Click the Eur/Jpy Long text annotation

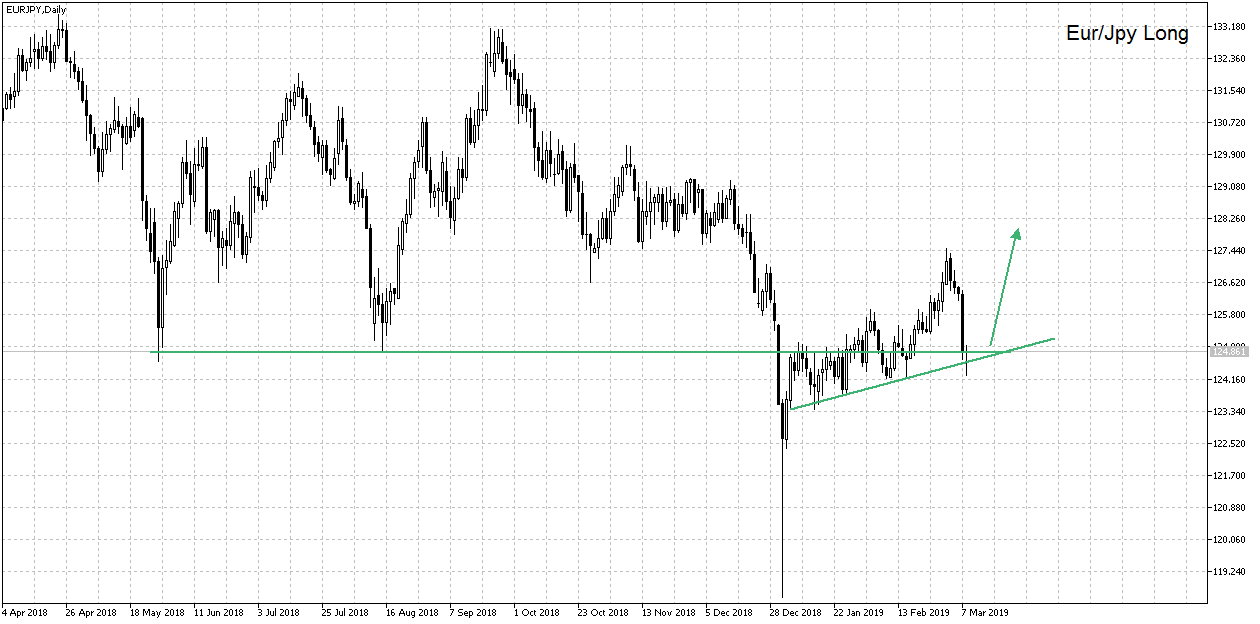pyautogui.click(x=1128, y=33)
